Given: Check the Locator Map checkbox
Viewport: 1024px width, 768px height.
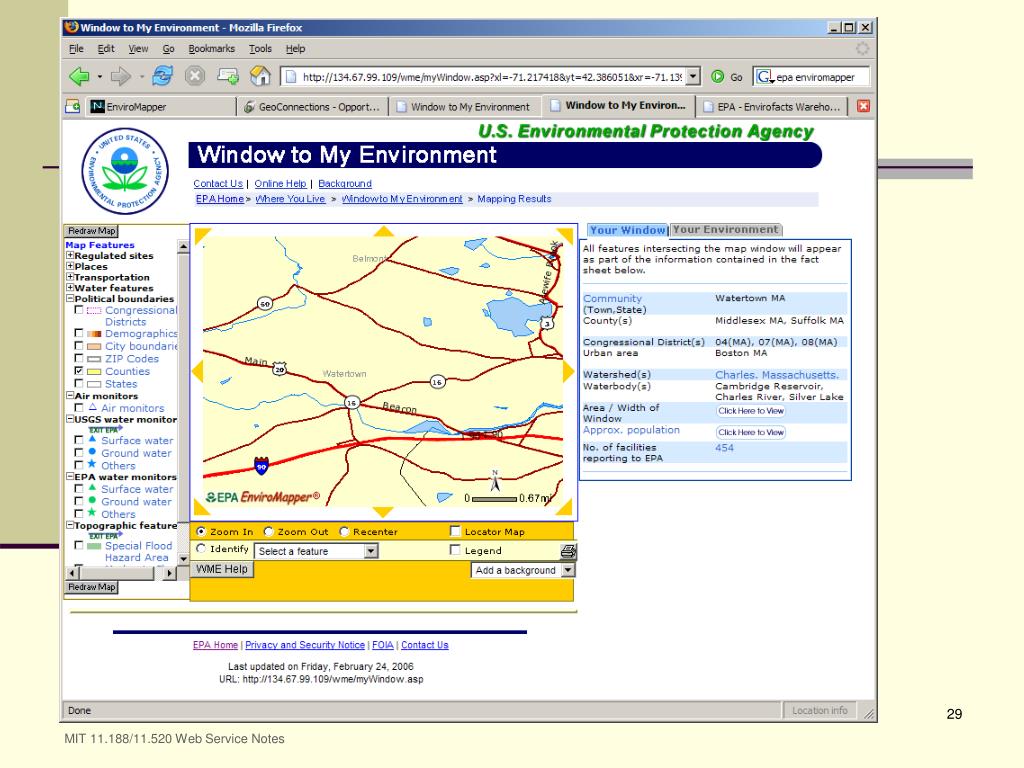Looking at the screenshot, I should (x=455, y=531).
